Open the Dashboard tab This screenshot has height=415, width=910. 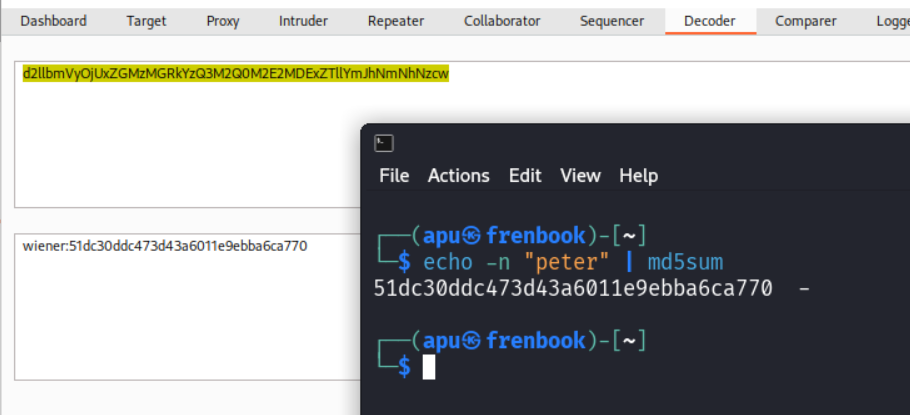pyautogui.click(x=53, y=21)
